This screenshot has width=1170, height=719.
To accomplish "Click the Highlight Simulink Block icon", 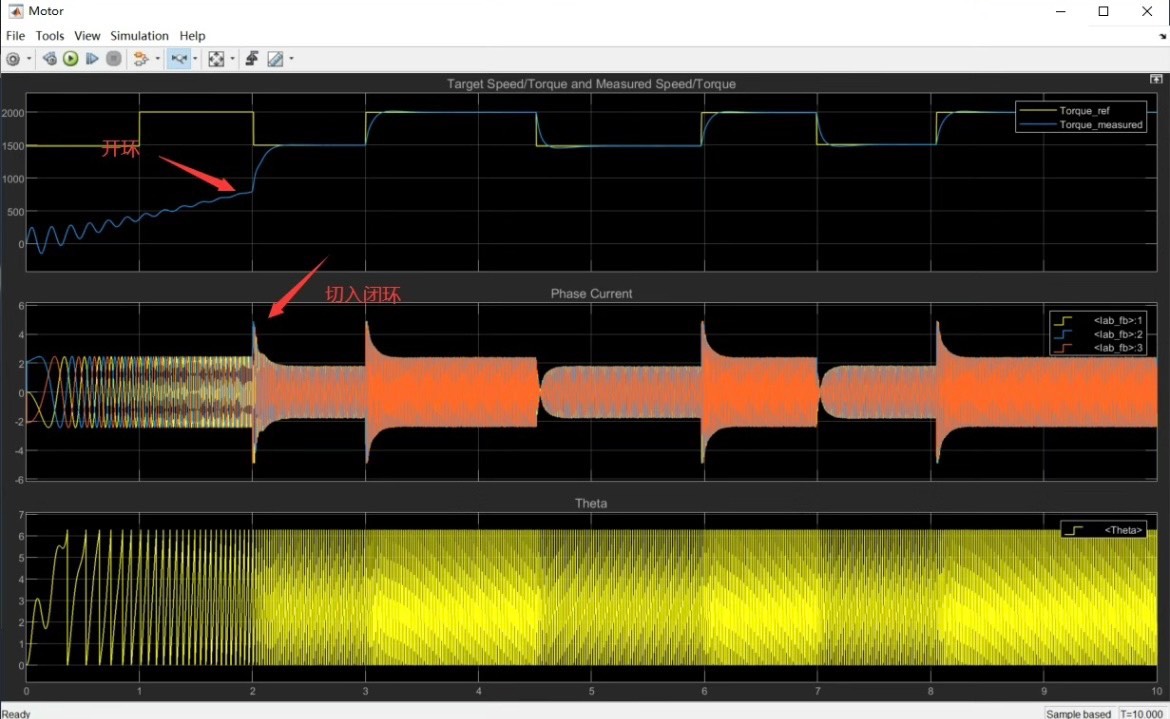I will pyautogui.click(x=140, y=58).
